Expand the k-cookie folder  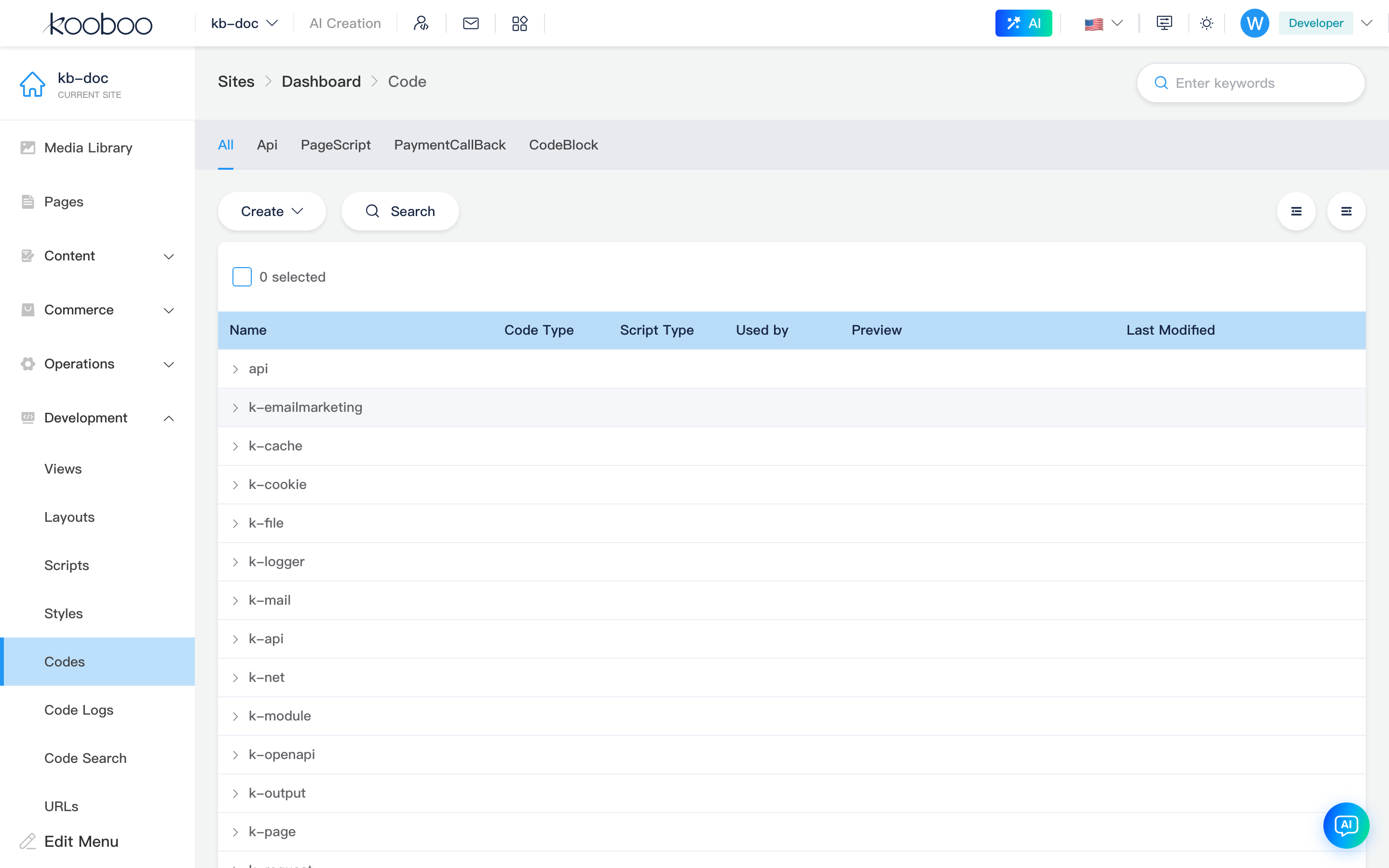235,485
